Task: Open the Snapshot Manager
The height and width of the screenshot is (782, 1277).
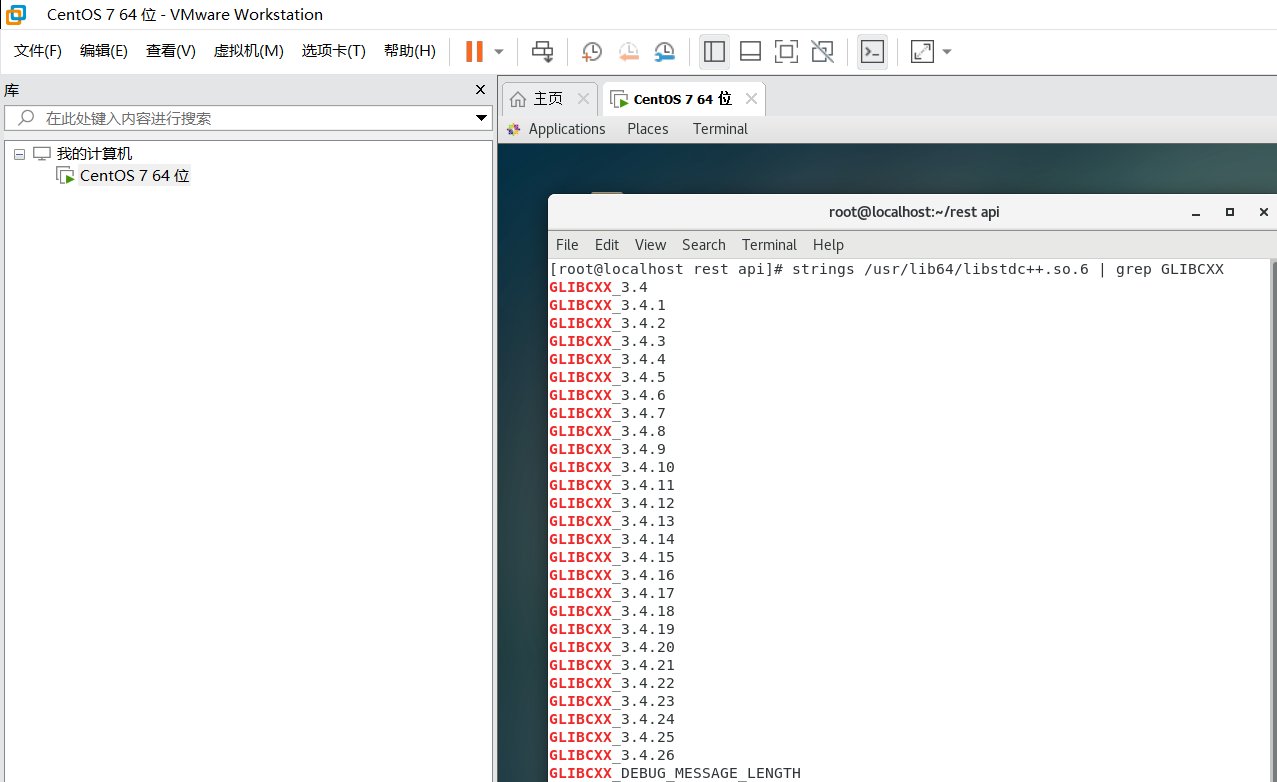Action: tap(664, 51)
